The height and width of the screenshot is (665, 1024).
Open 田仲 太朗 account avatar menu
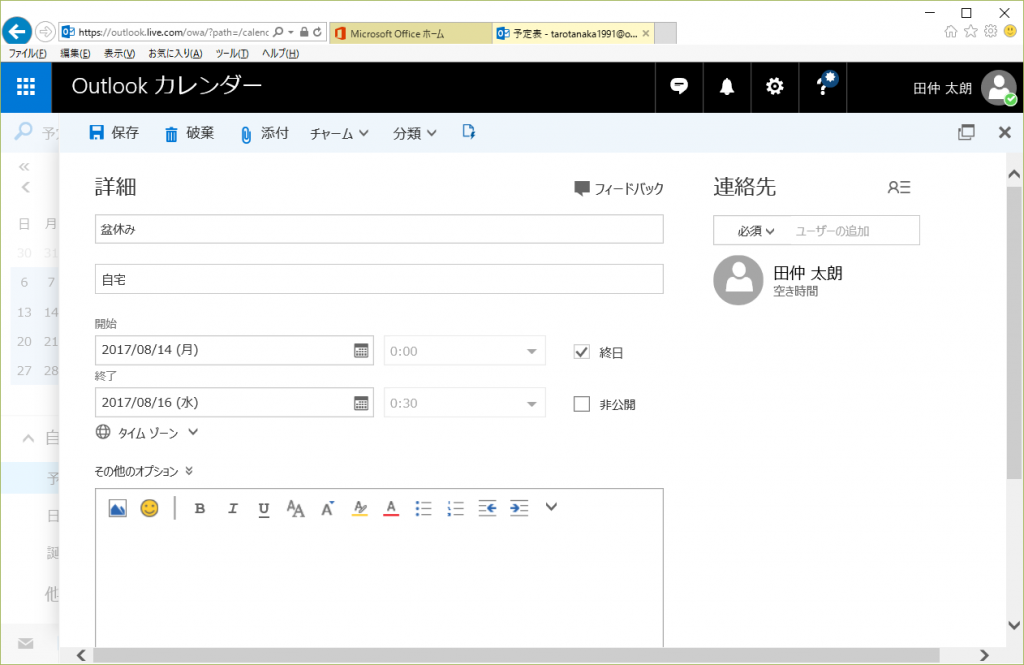click(x=999, y=88)
